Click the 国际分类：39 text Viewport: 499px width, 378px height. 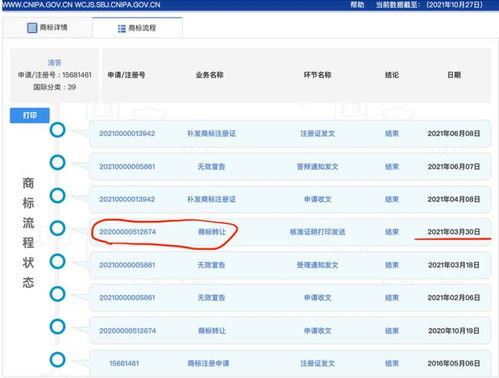(54, 87)
